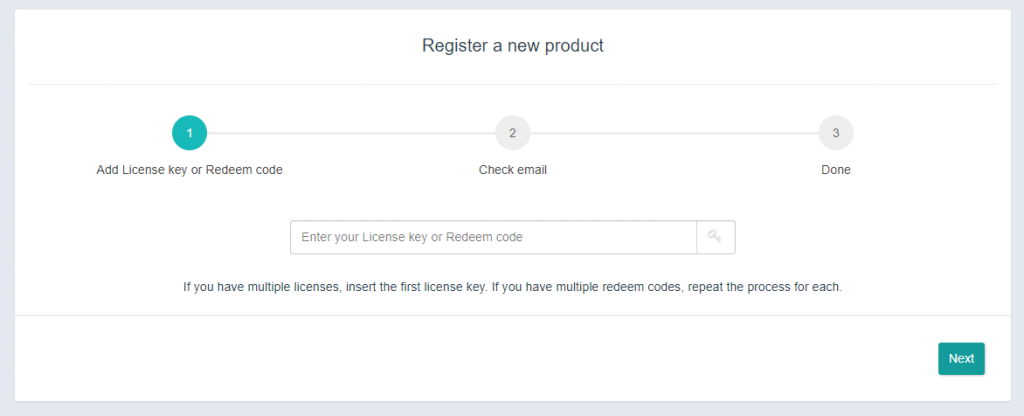The width and height of the screenshot is (1024, 416).
Task: Click the "Add License key or Redeem code" step label
Action: (x=189, y=170)
